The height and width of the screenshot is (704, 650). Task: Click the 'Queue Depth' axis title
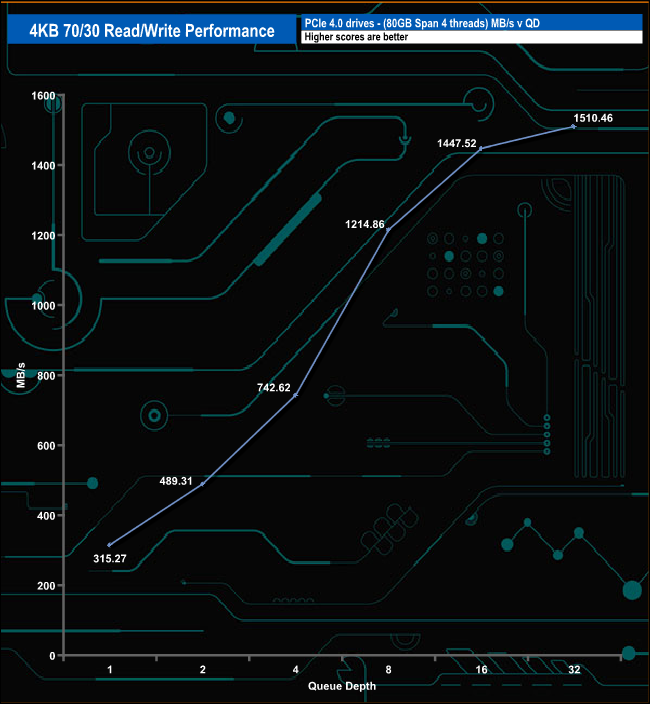pyautogui.click(x=342, y=686)
